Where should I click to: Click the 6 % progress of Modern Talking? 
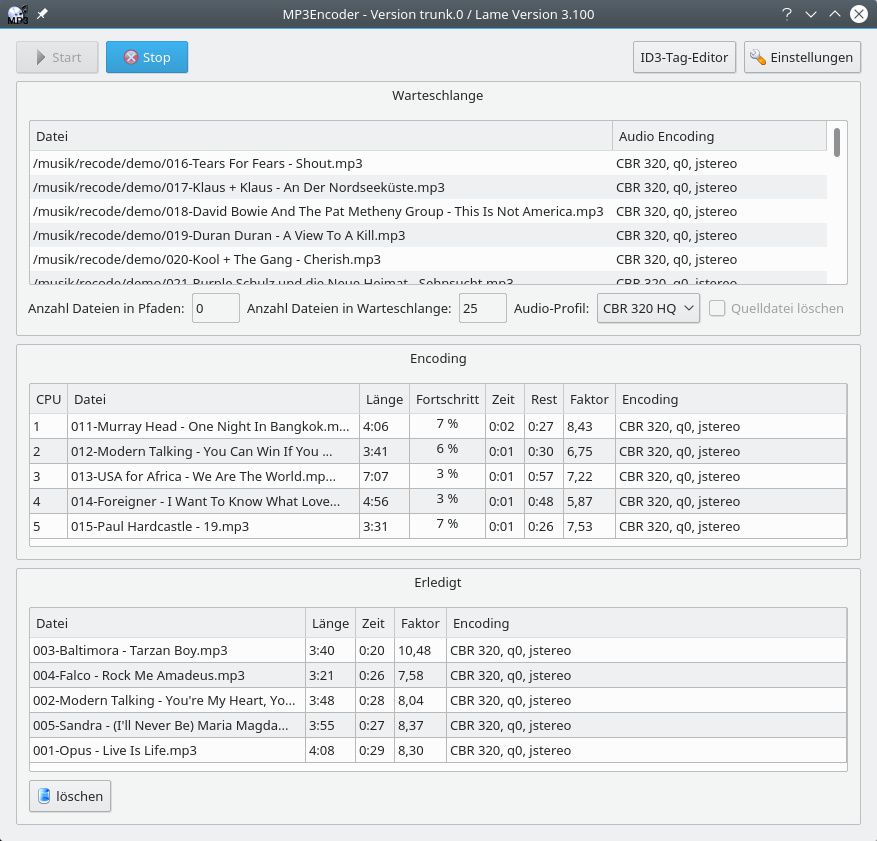coord(447,449)
